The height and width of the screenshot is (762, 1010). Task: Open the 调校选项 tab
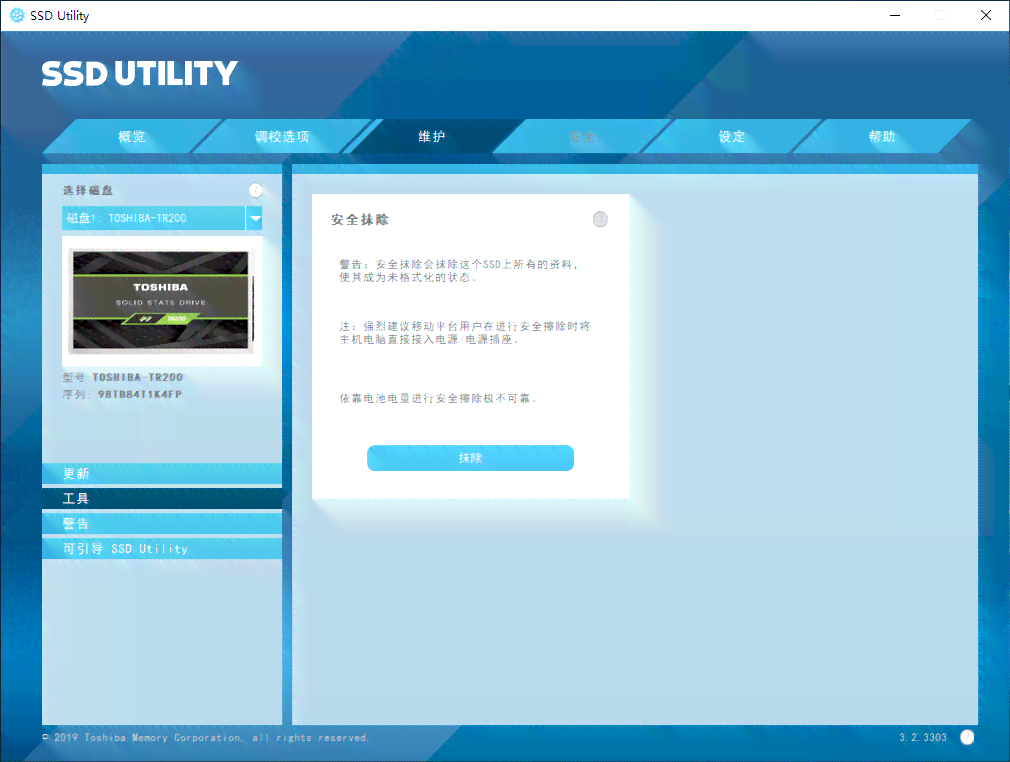pyautogui.click(x=282, y=137)
